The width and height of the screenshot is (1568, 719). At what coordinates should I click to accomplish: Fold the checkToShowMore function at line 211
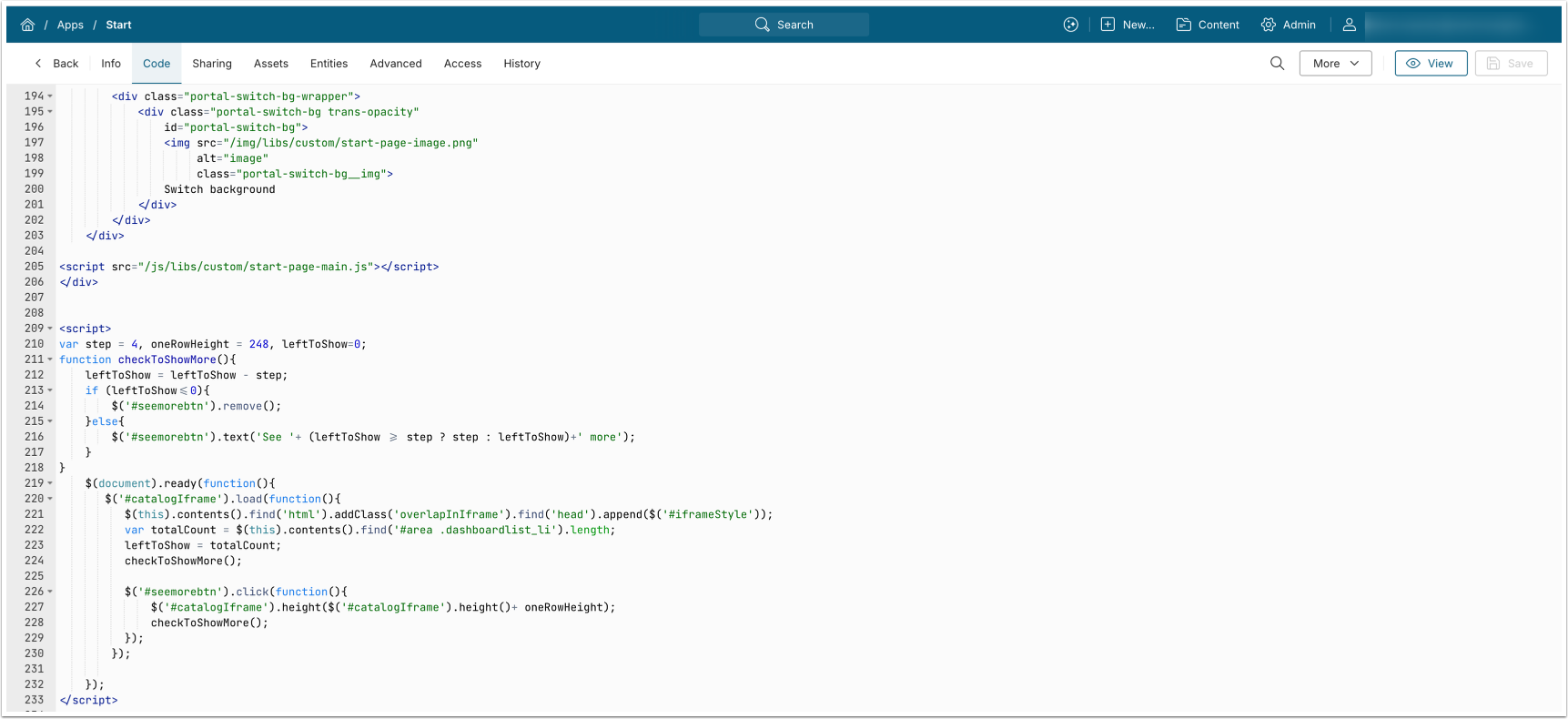click(x=50, y=359)
